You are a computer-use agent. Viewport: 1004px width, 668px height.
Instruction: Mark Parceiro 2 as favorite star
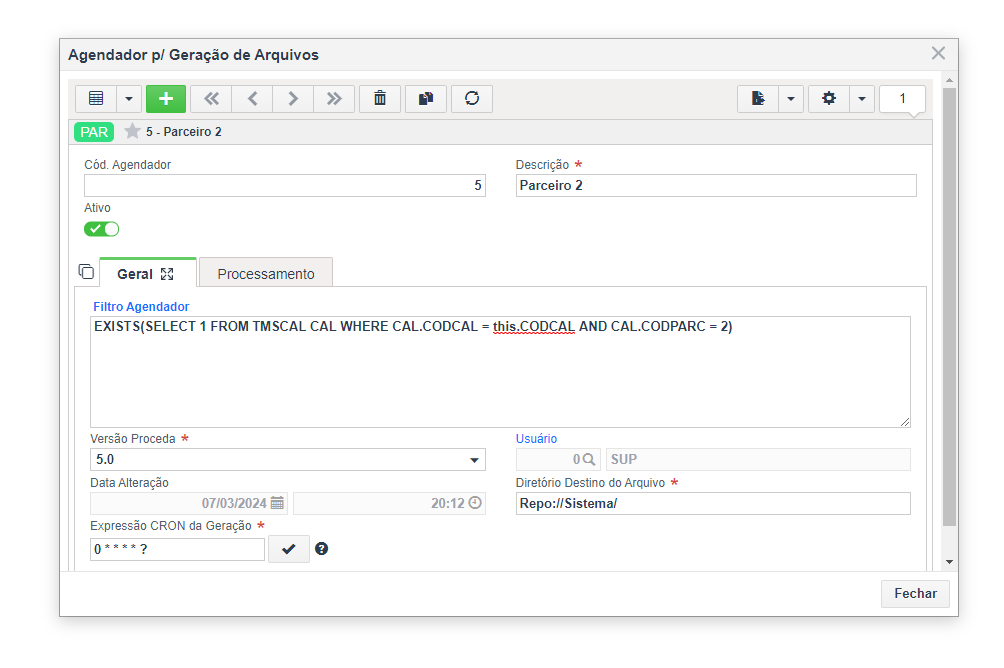click(133, 131)
